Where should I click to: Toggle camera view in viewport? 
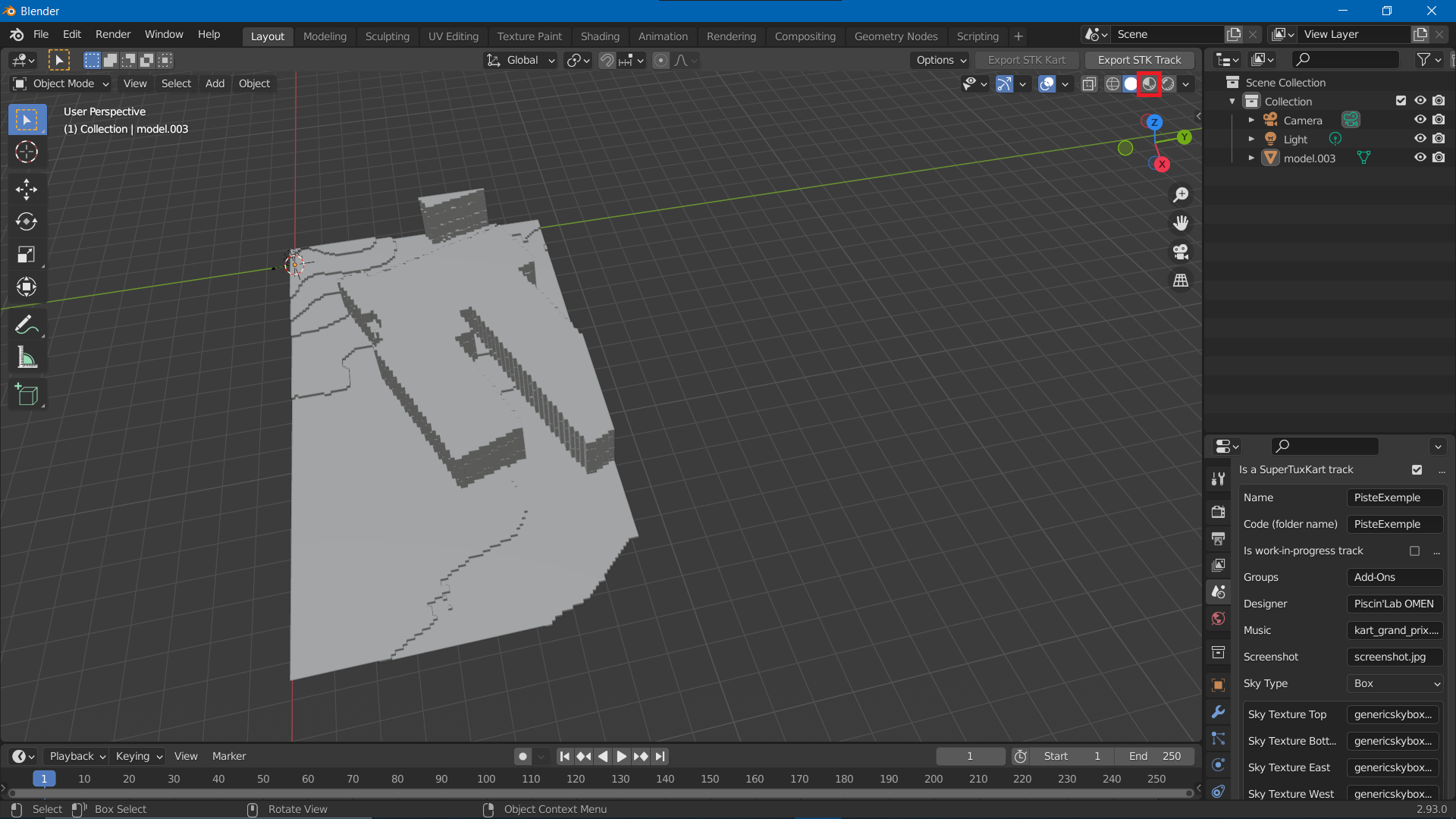(x=1181, y=252)
